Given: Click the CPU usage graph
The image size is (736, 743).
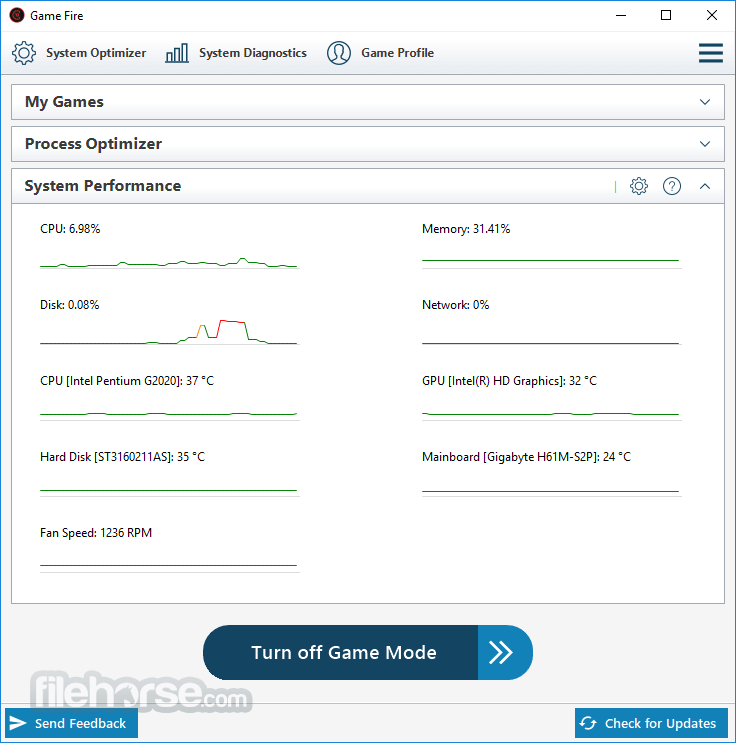Looking at the screenshot, I should (x=170, y=262).
